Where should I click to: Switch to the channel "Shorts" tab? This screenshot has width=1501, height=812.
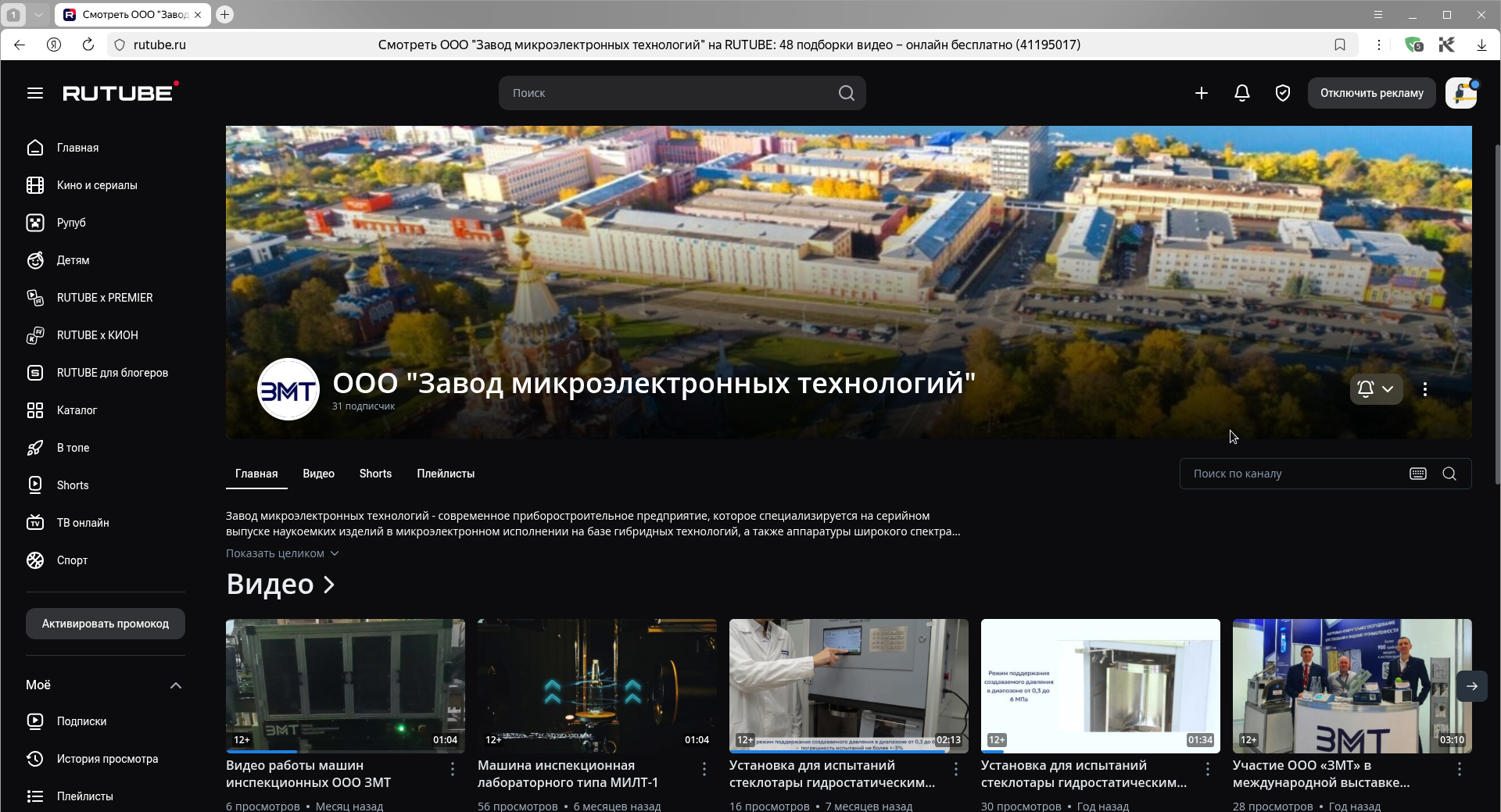pos(375,474)
